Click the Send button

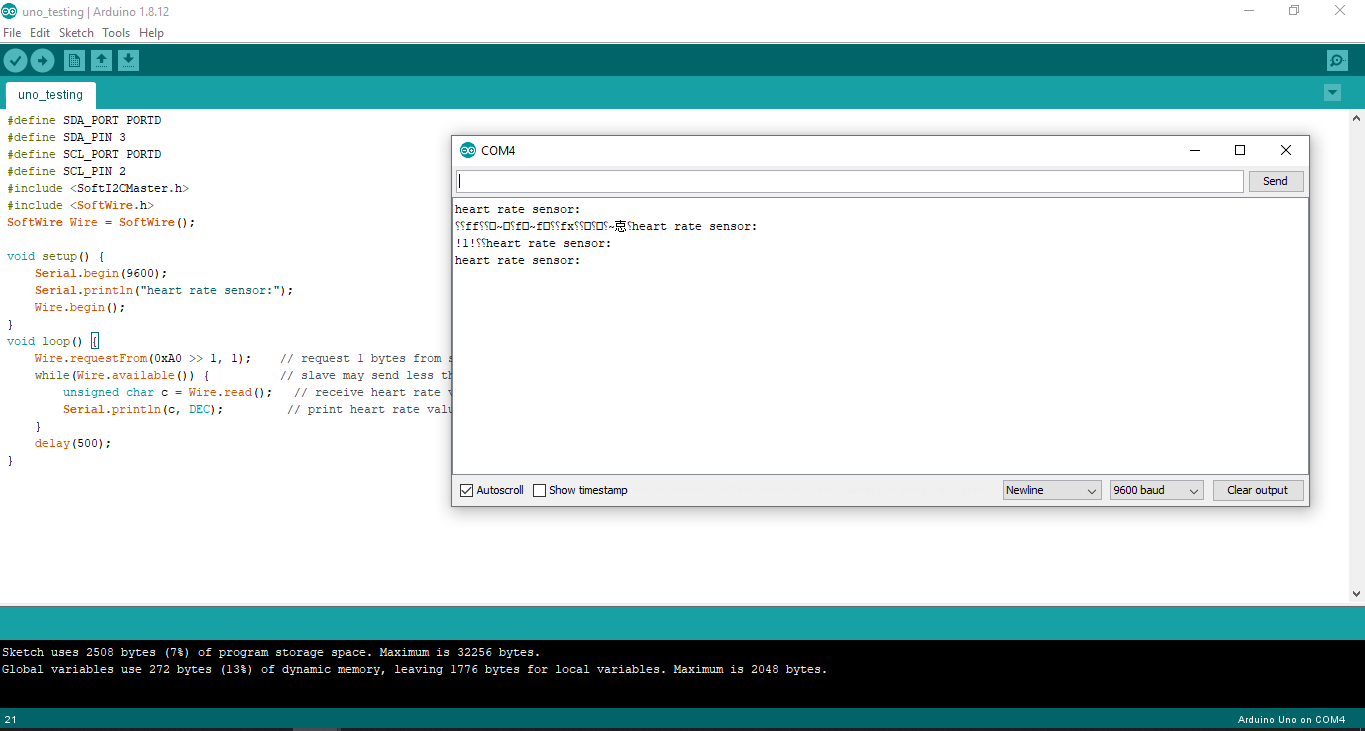click(1275, 181)
